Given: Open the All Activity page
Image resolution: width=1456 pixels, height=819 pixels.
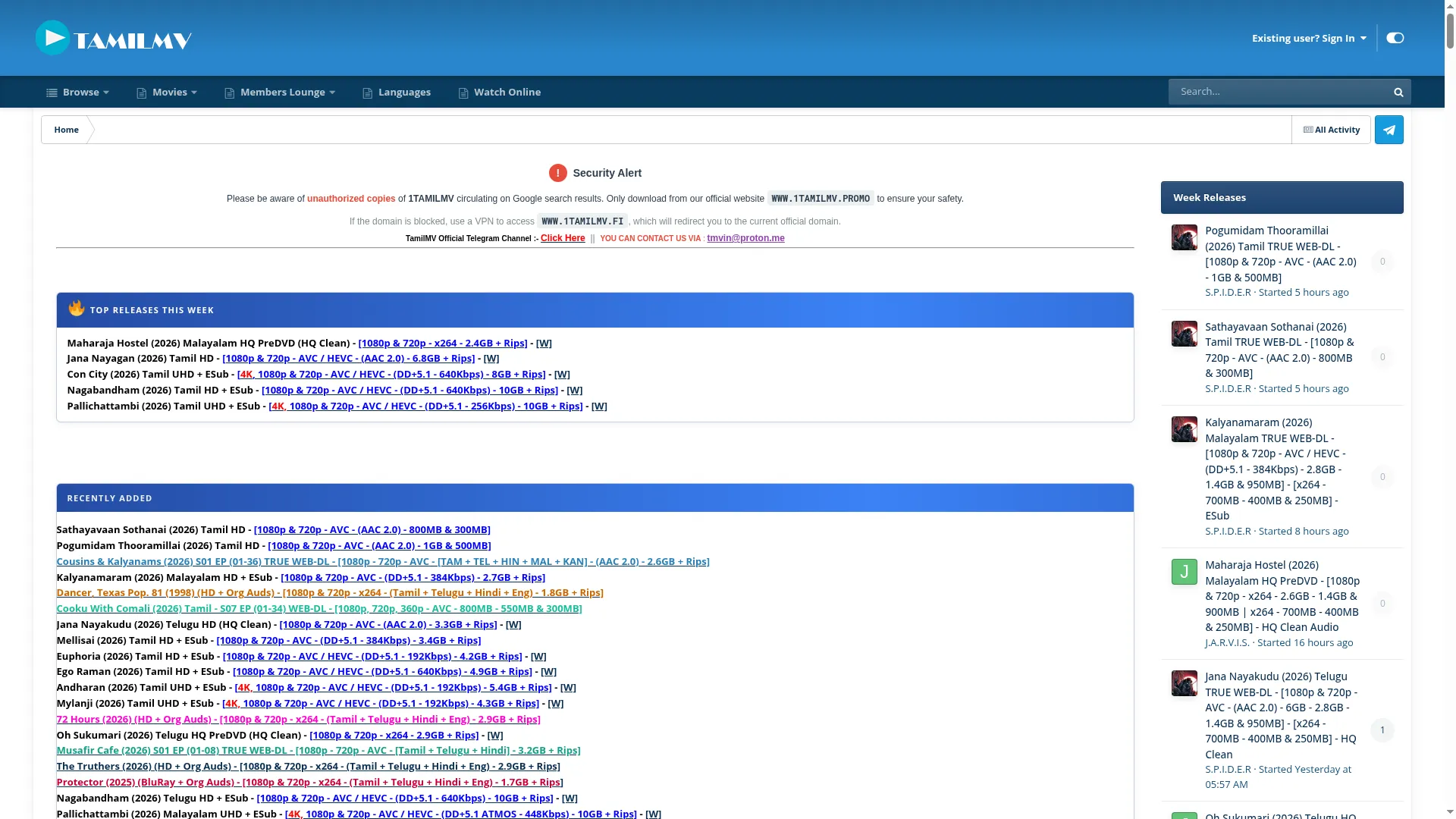Looking at the screenshot, I should 1331,130.
